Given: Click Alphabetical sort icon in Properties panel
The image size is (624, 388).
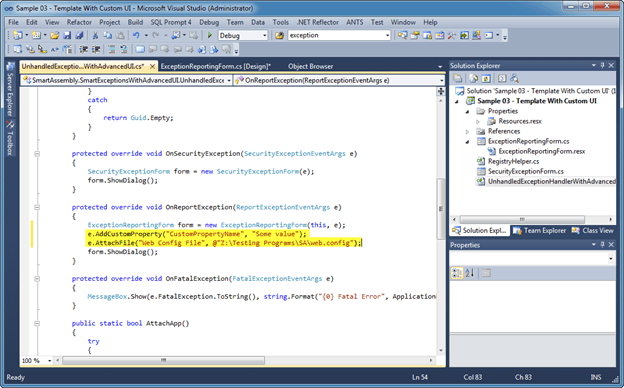Looking at the screenshot, I should click(470, 273).
